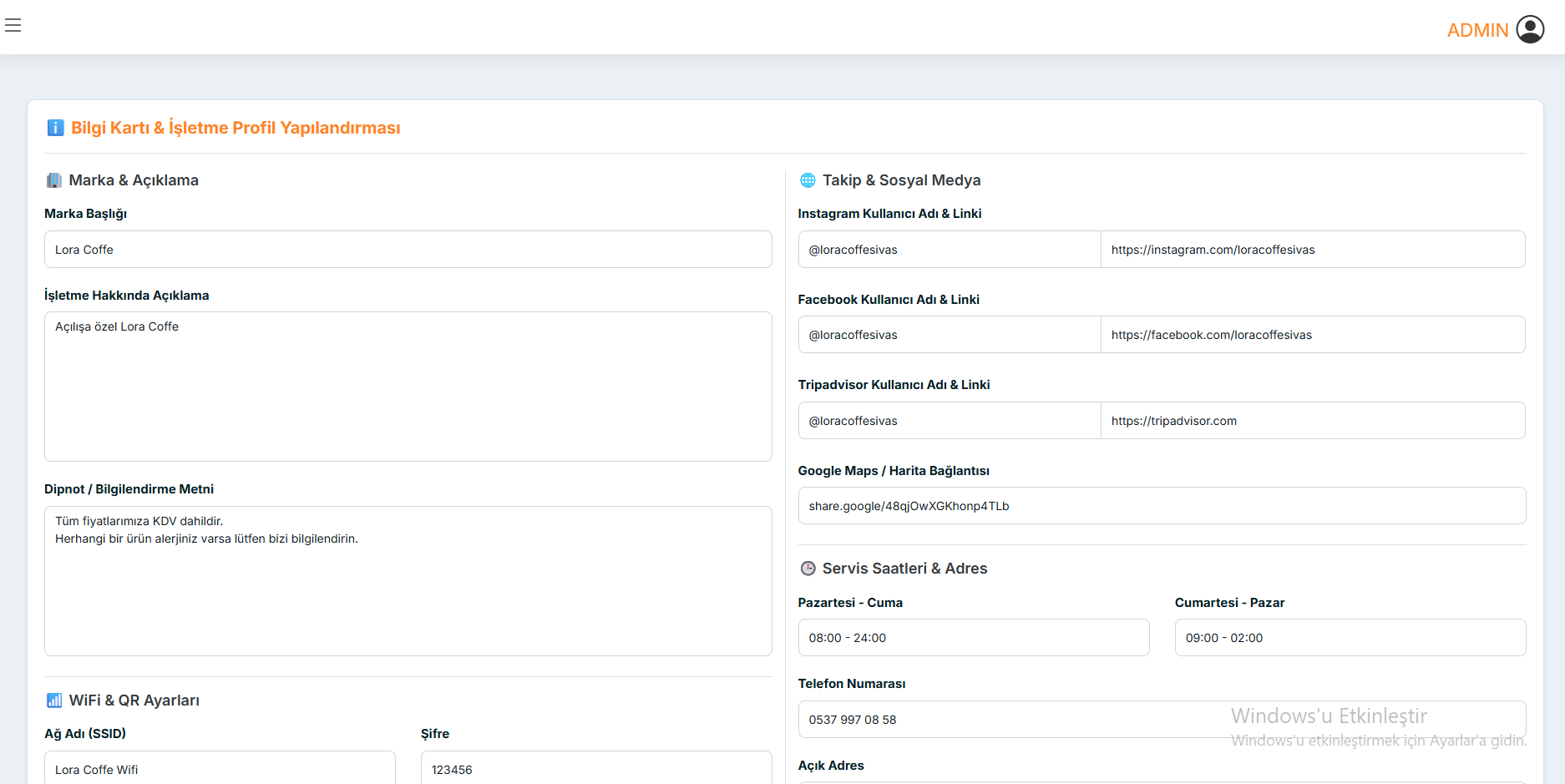Focus the Instagram username field
This screenshot has width=1565, height=784.
(x=950, y=250)
